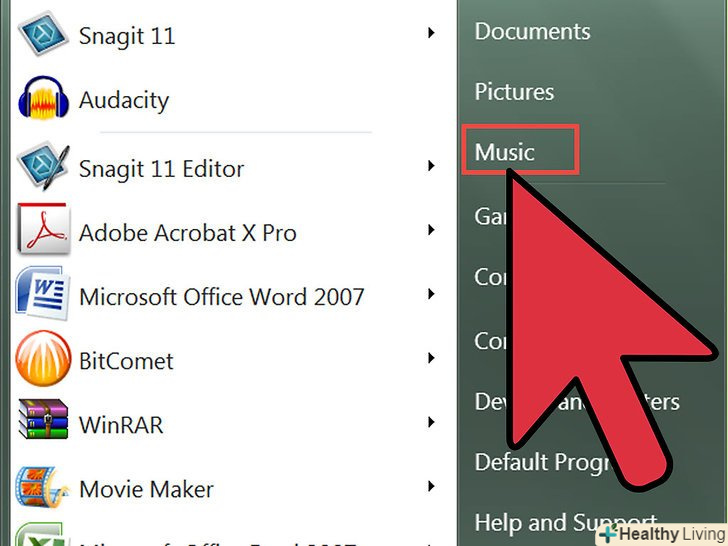Select the Movie Maker program label
Screen dimensions: 728x546
pos(146,489)
